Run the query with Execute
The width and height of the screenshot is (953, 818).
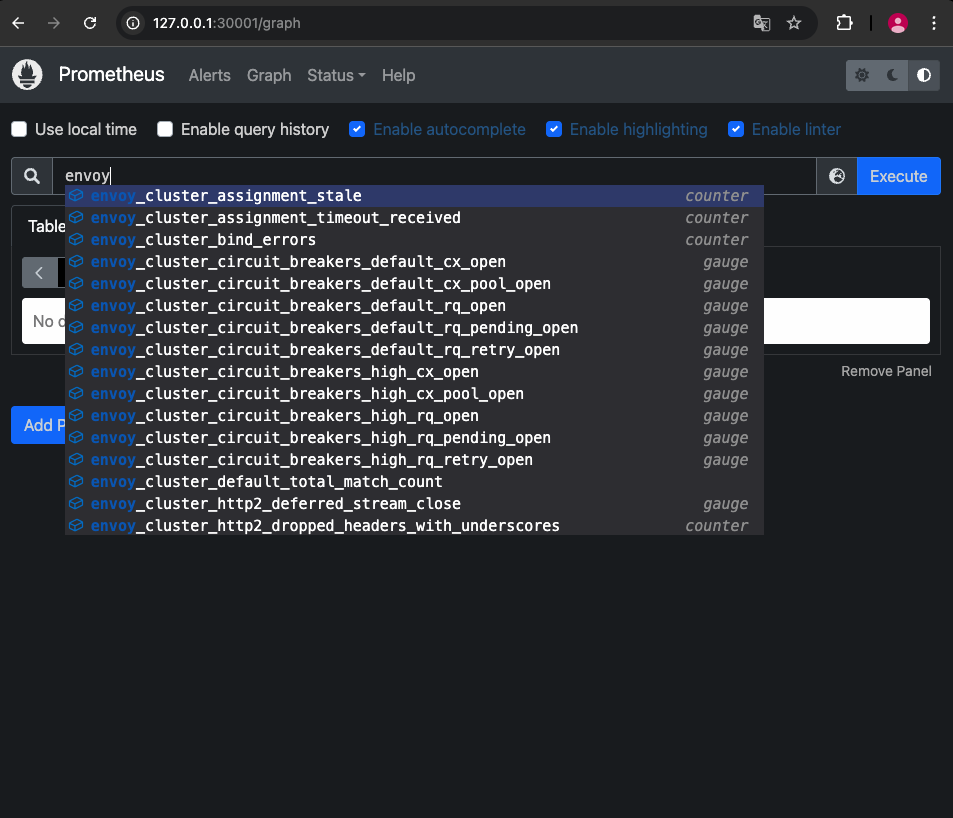coord(898,176)
